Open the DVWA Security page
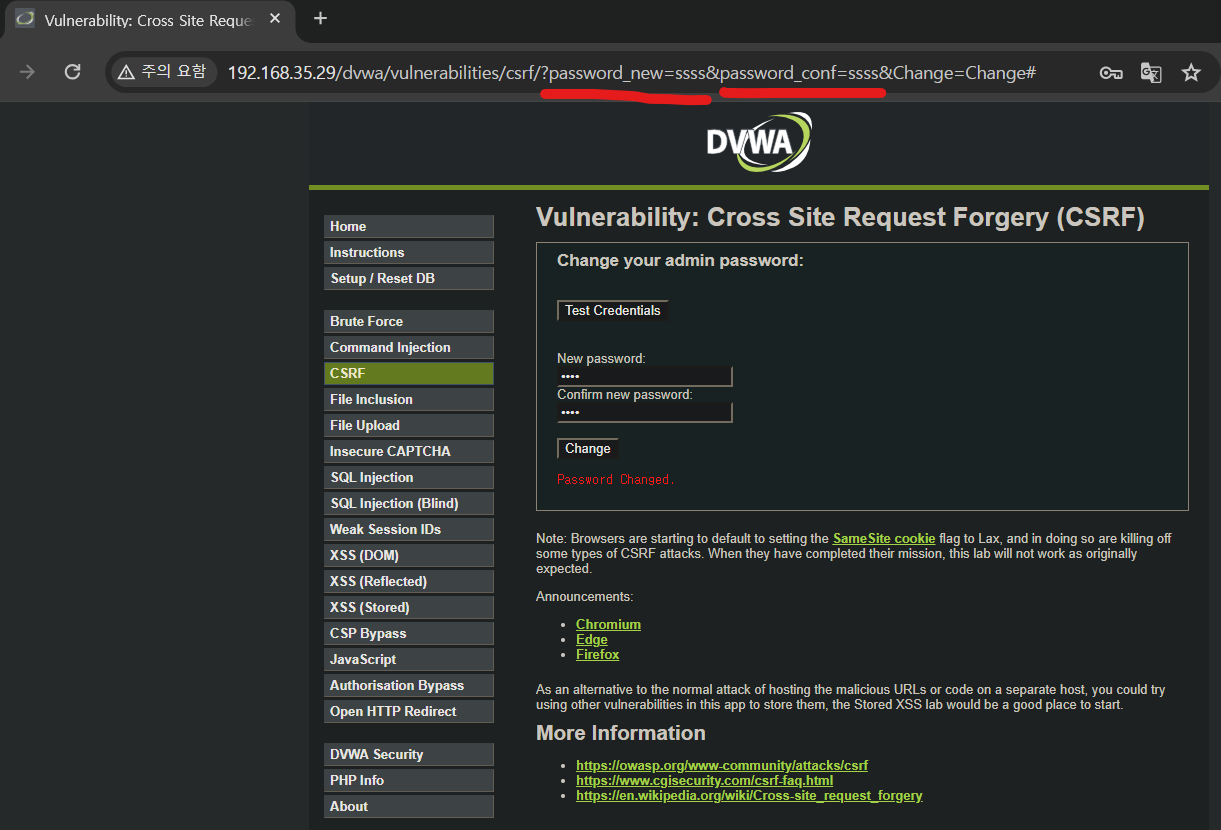The image size is (1221, 830). click(x=408, y=755)
